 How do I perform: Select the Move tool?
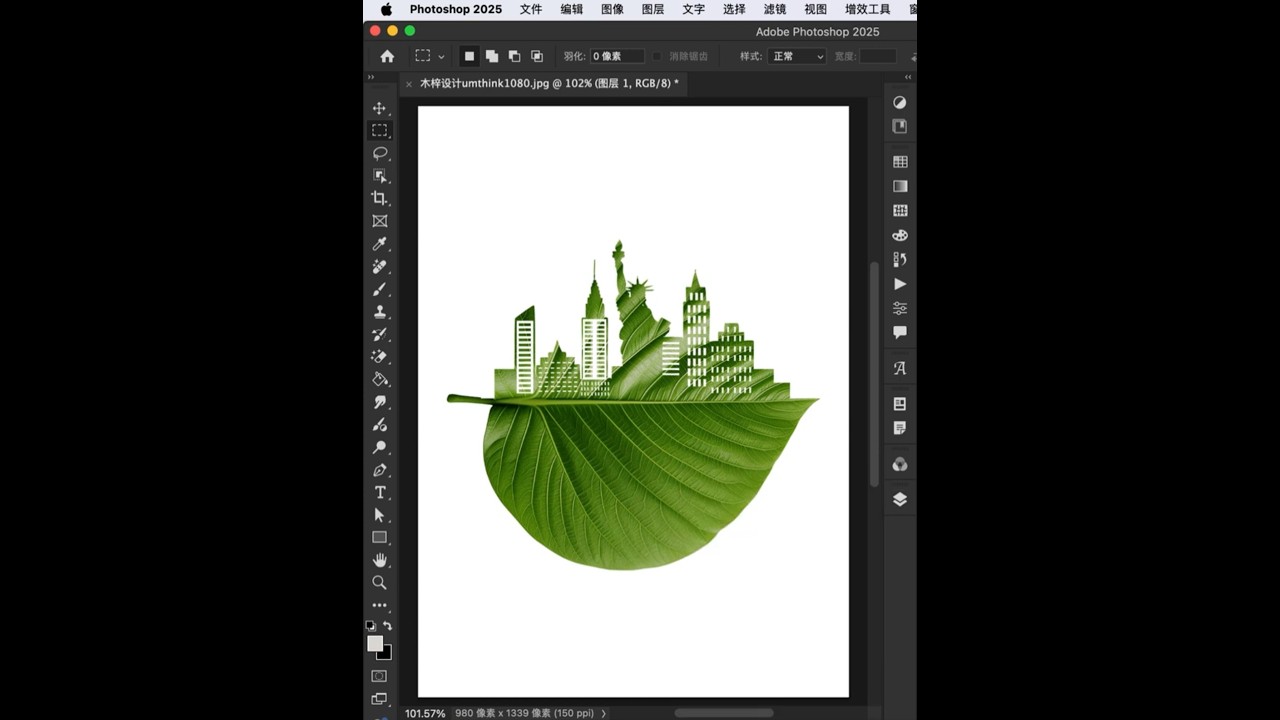(x=379, y=108)
